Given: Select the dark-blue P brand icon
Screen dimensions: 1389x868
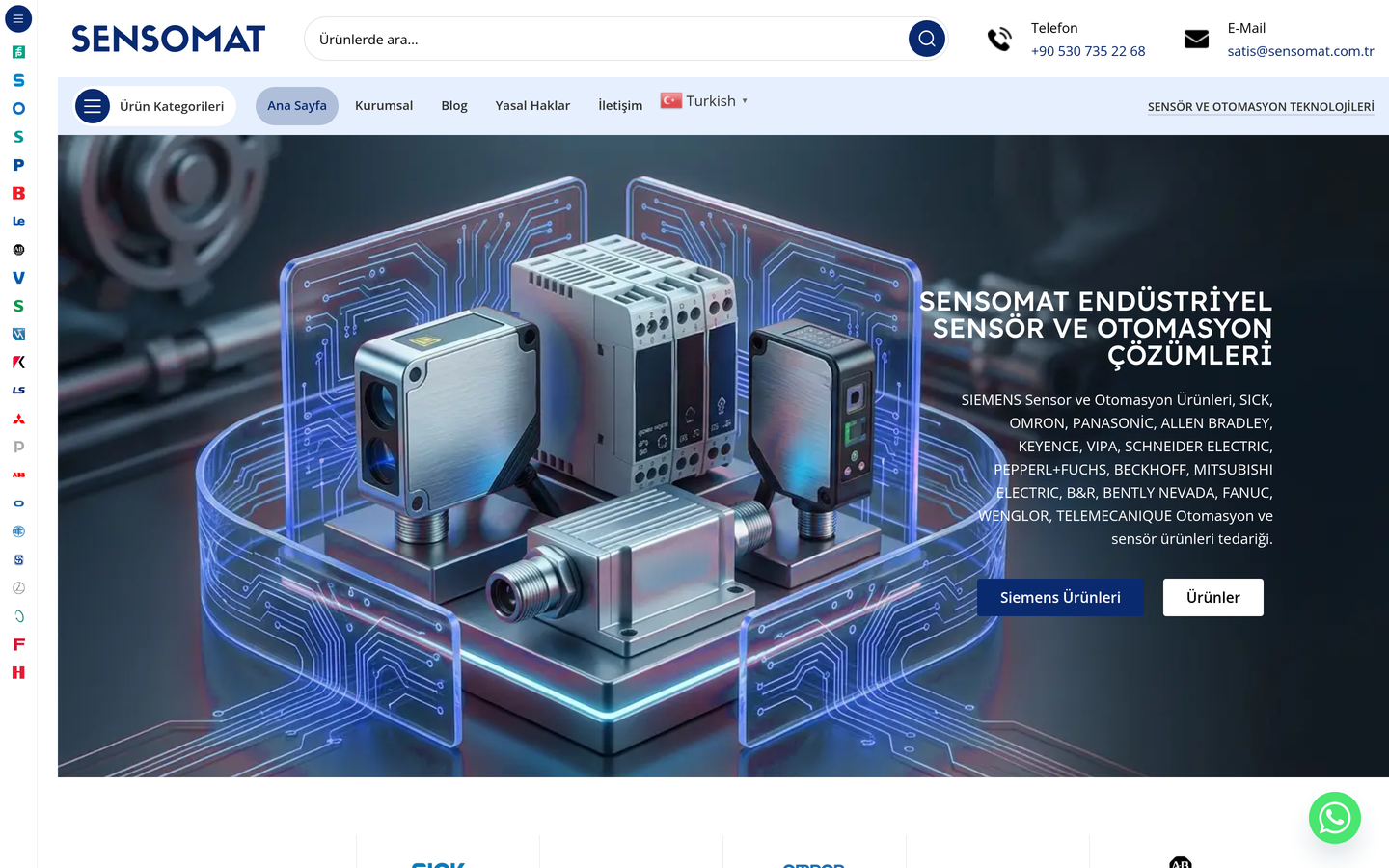Looking at the screenshot, I should coord(18,165).
